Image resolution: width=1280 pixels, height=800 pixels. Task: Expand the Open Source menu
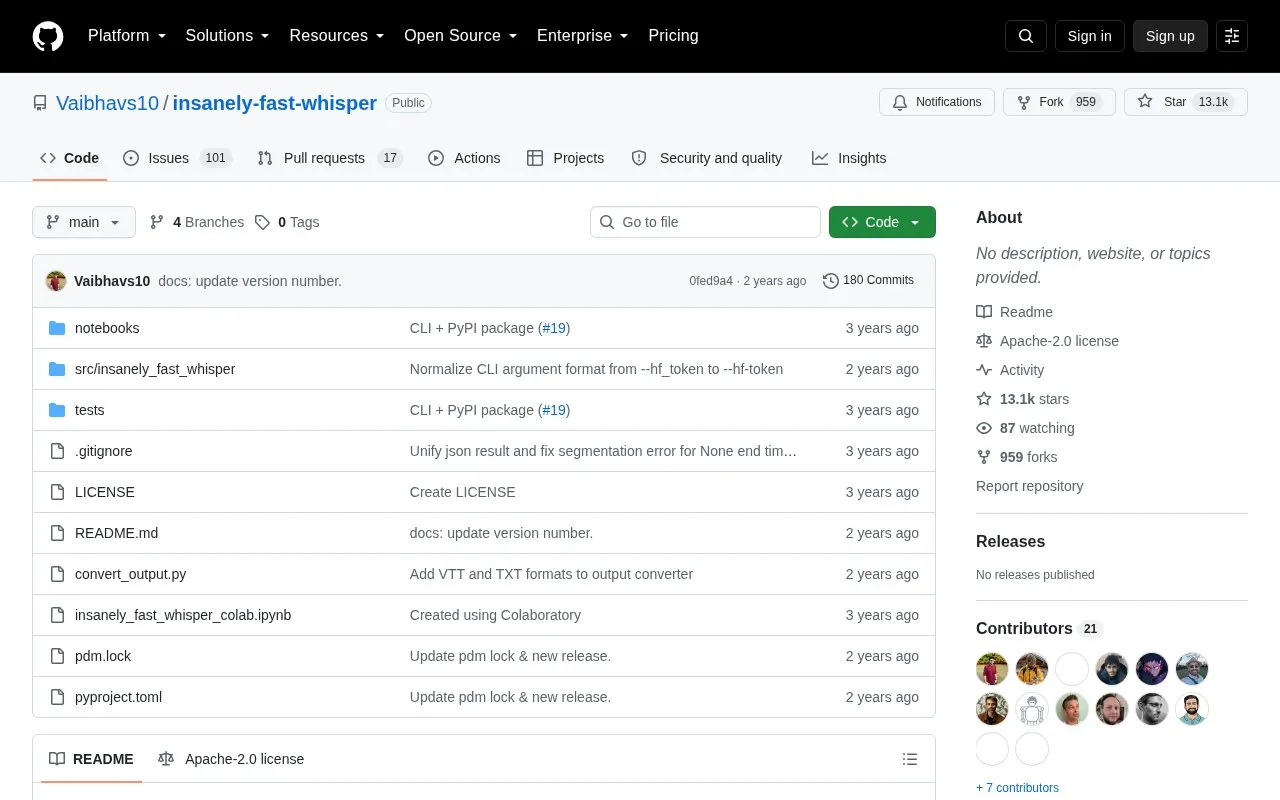pyautogui.click(x=461, y=36)
